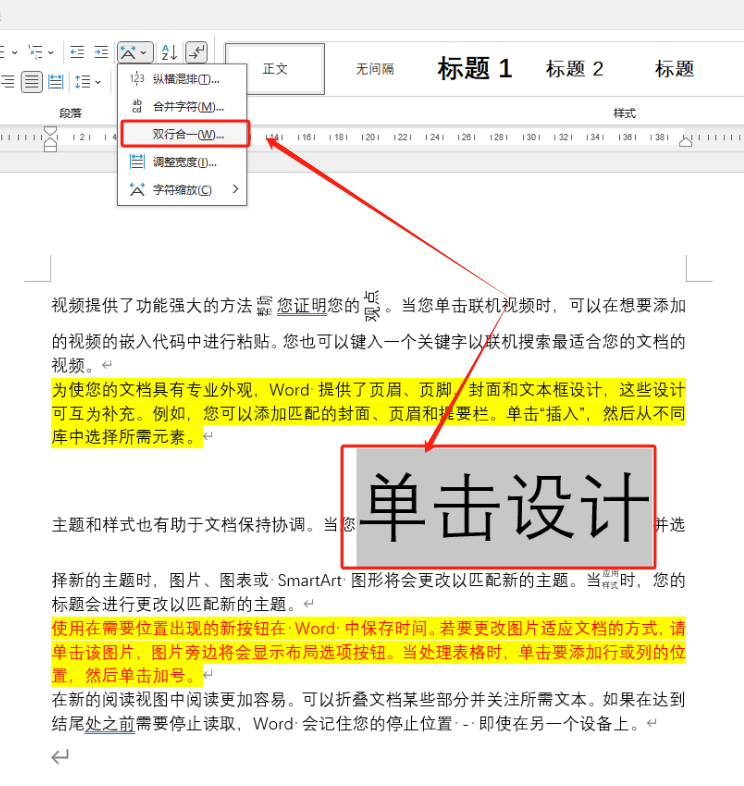Click the word SmartArt in the document
744x786 pixels.
pos(309,580)
